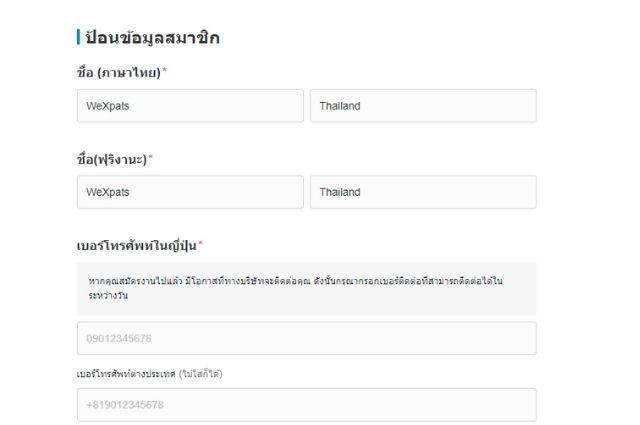Focus the furigana first name field with WeXpats
Viewport: 640px width, 425px height.
point(190,192)
